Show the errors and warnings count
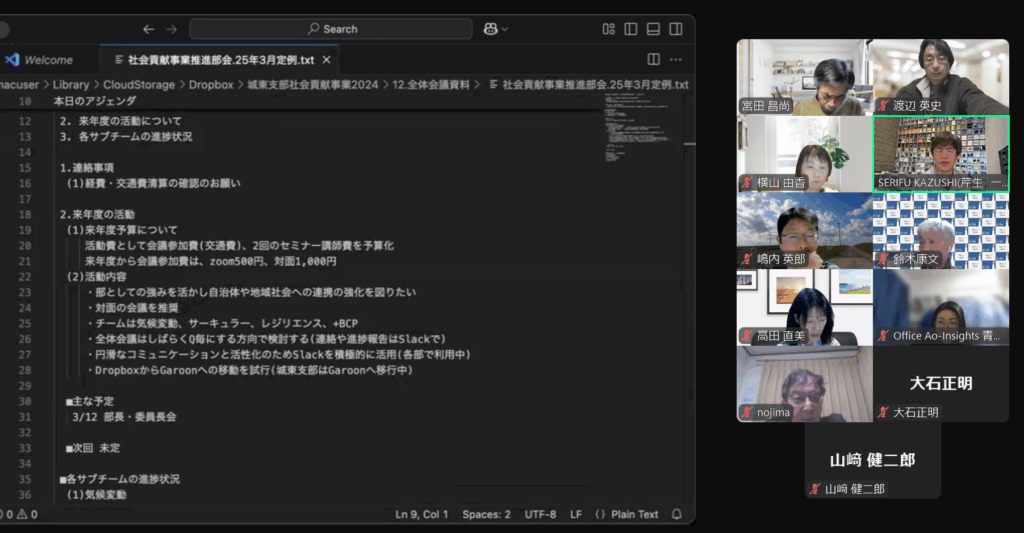1024x533 pixels. pos(19,514)
